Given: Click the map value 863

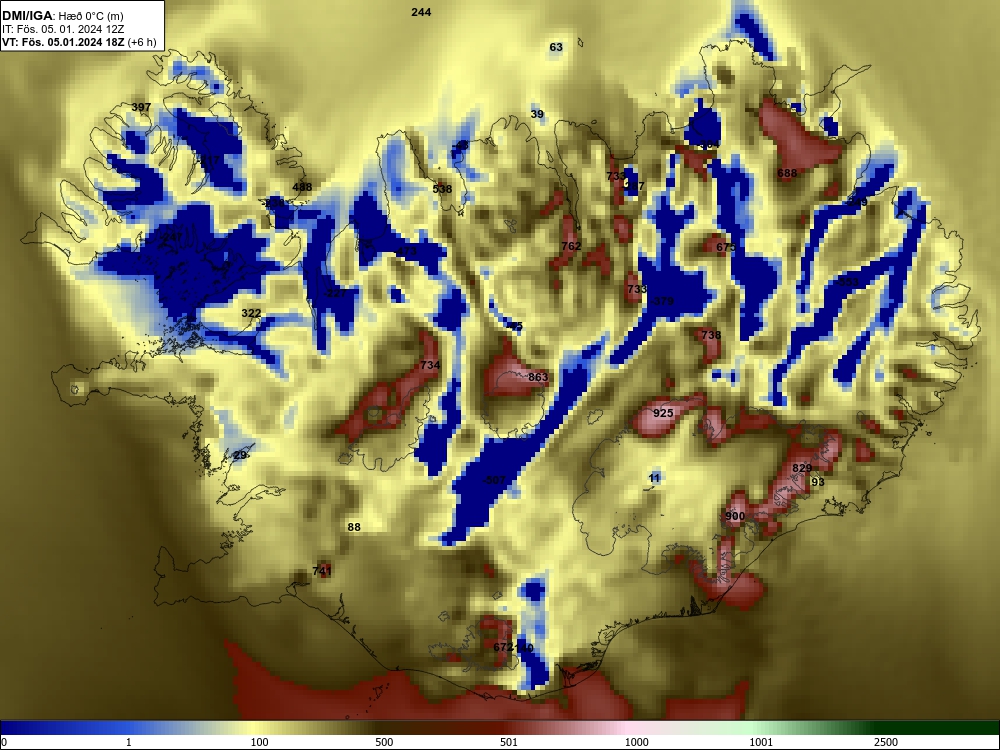Looking at the screenshot, I should point(538,377).
